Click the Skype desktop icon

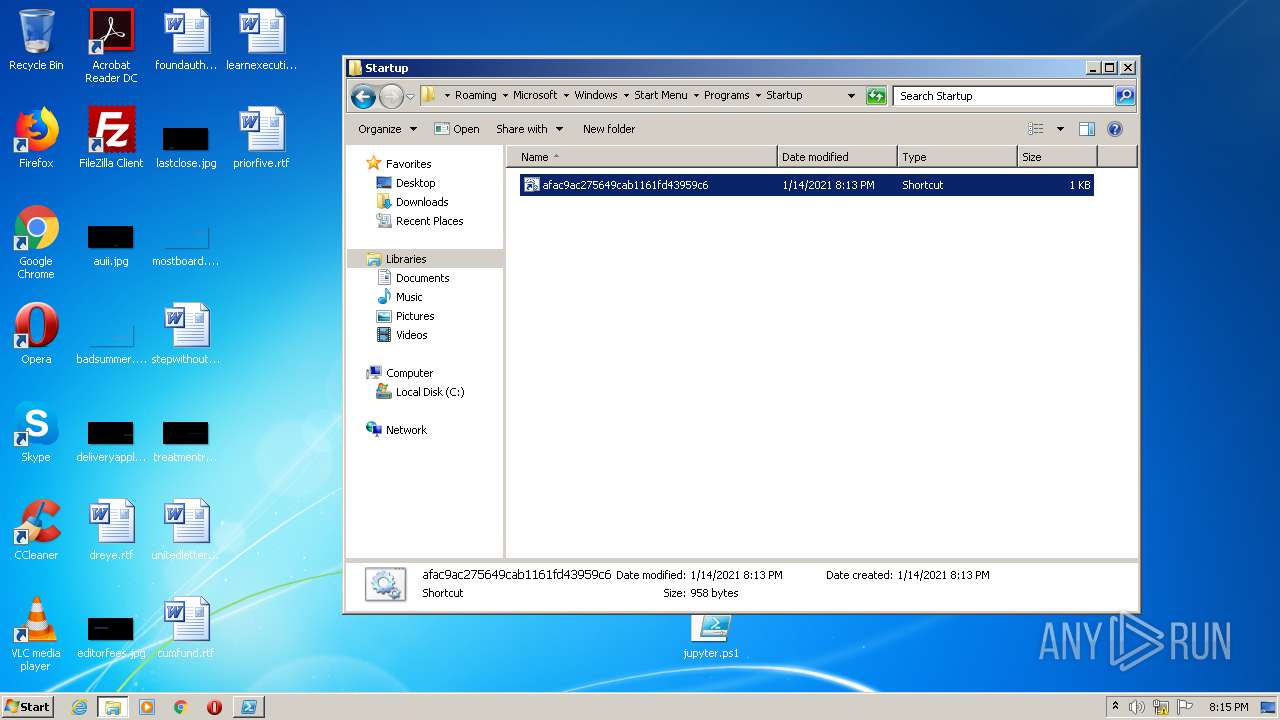coord(36,432)
